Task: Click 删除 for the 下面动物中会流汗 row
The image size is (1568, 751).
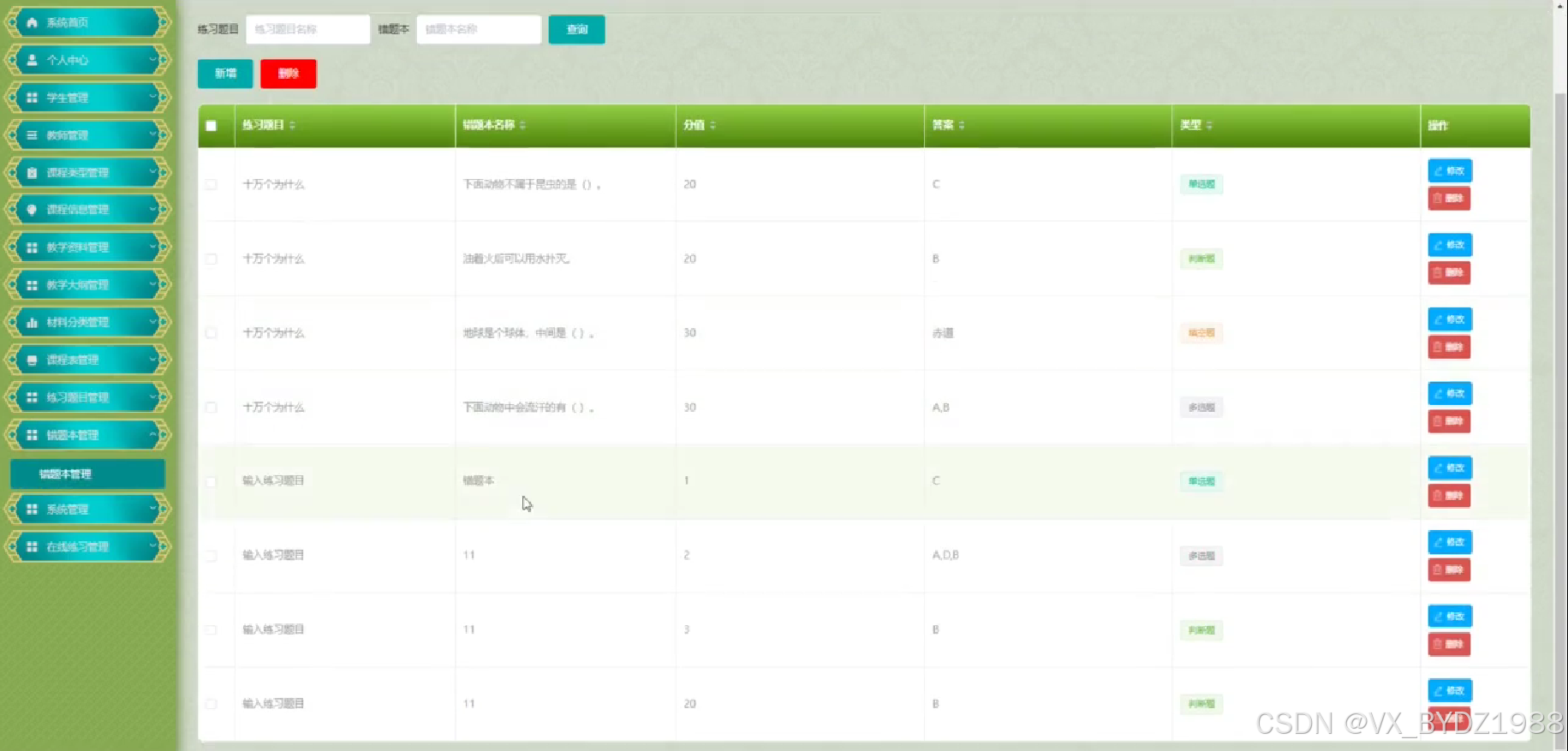Action: coord(1449,421)
